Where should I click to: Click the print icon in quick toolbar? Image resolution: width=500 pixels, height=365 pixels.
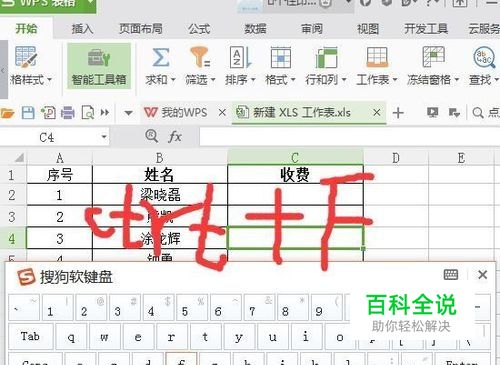[68, 113]
